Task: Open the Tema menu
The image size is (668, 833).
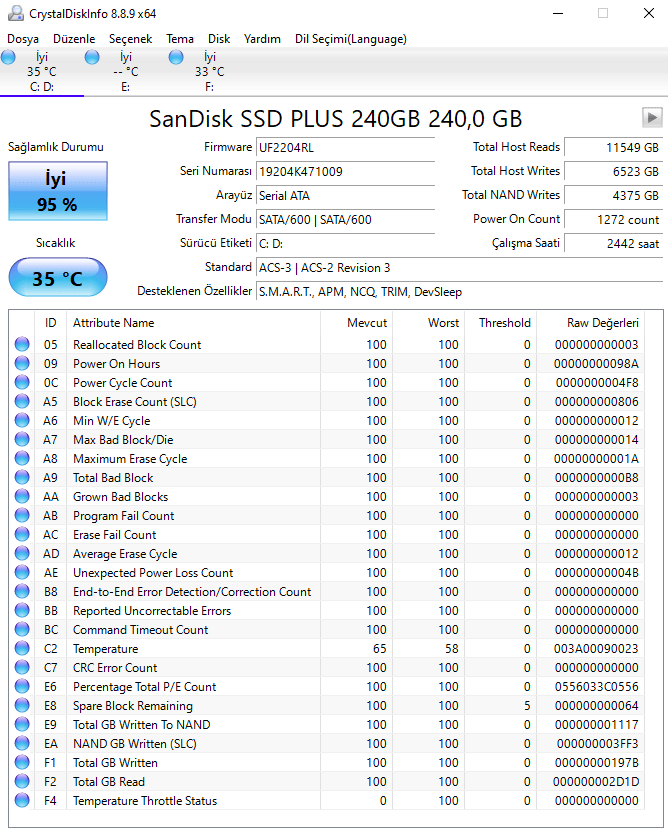Action: (x=180, y=39)
